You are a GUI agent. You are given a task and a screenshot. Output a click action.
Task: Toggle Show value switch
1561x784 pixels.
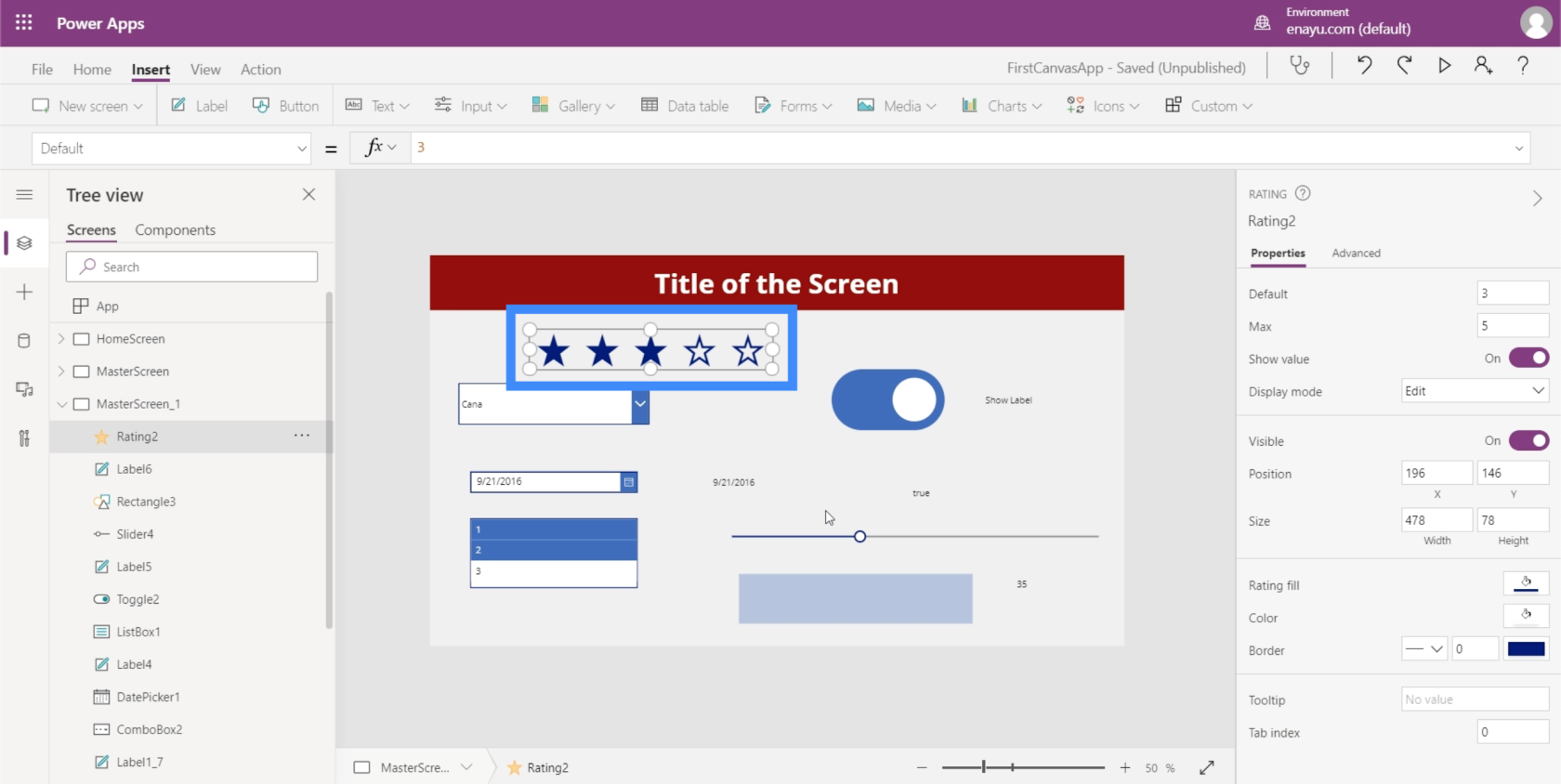[x=1528, y=359]
